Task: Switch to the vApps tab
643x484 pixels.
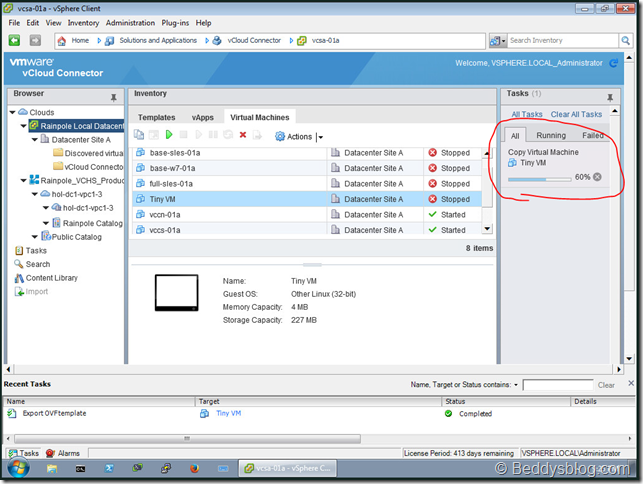Action: pos(203,117)
